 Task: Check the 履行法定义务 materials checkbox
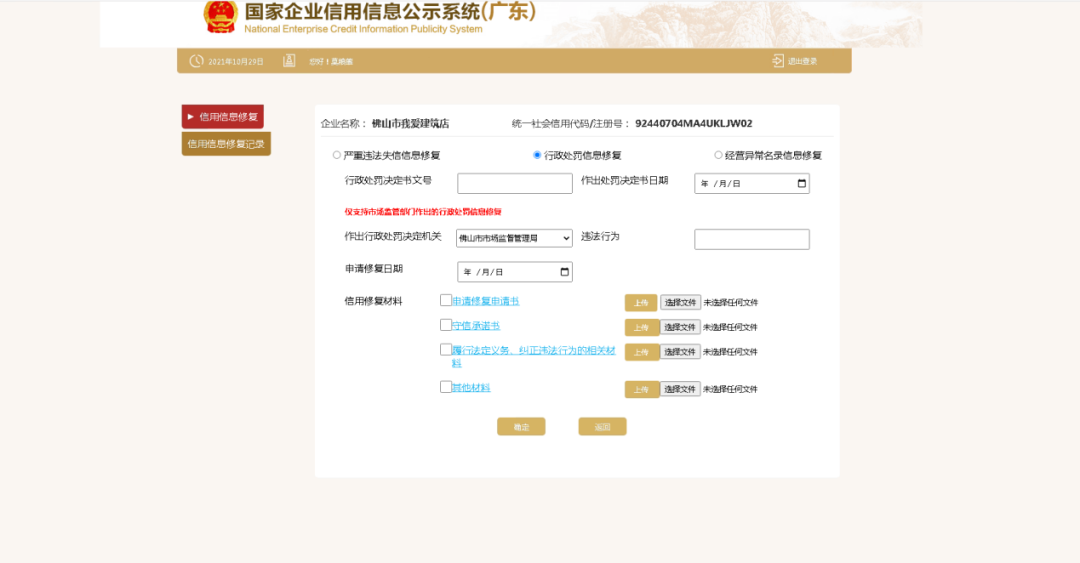pos(446,349)
